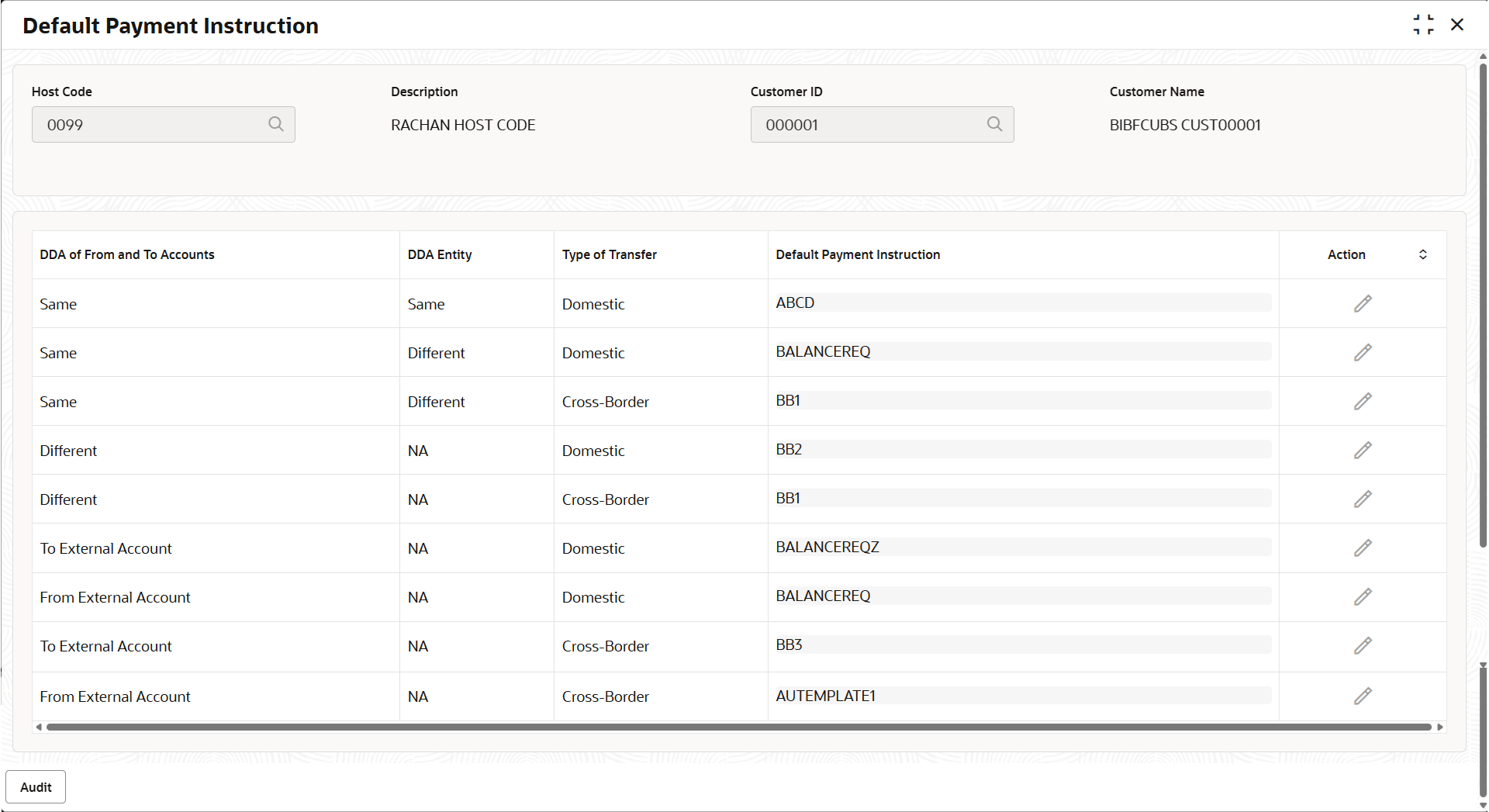This screenshot has height=812, width=1489.
Task: Click 'From External Account' in the AUTEMPLATE1 row
Action: (x=115, y=696)
